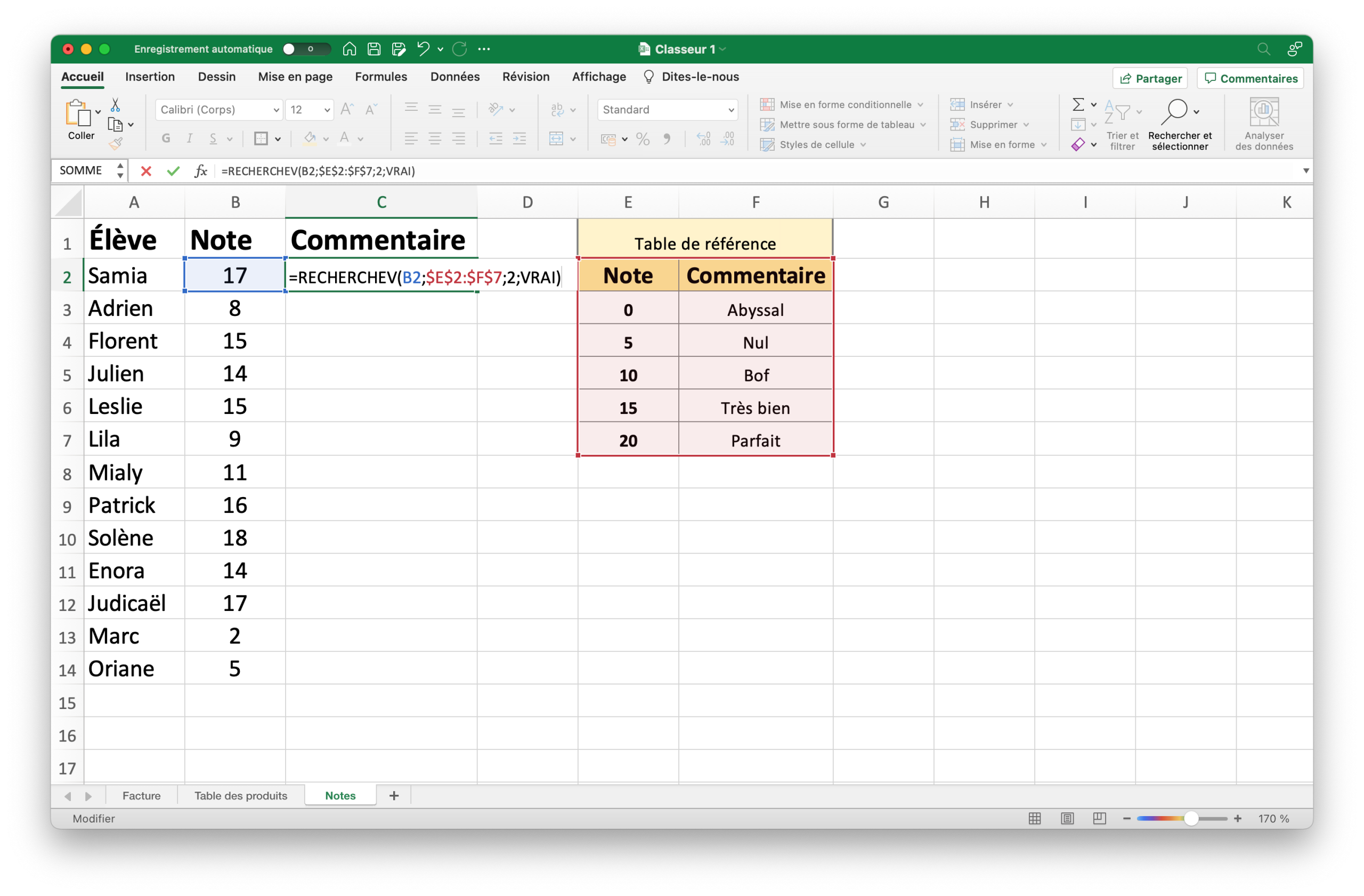Open Insert Function fx button
The image size is (1364, 896).
point(200,170)
